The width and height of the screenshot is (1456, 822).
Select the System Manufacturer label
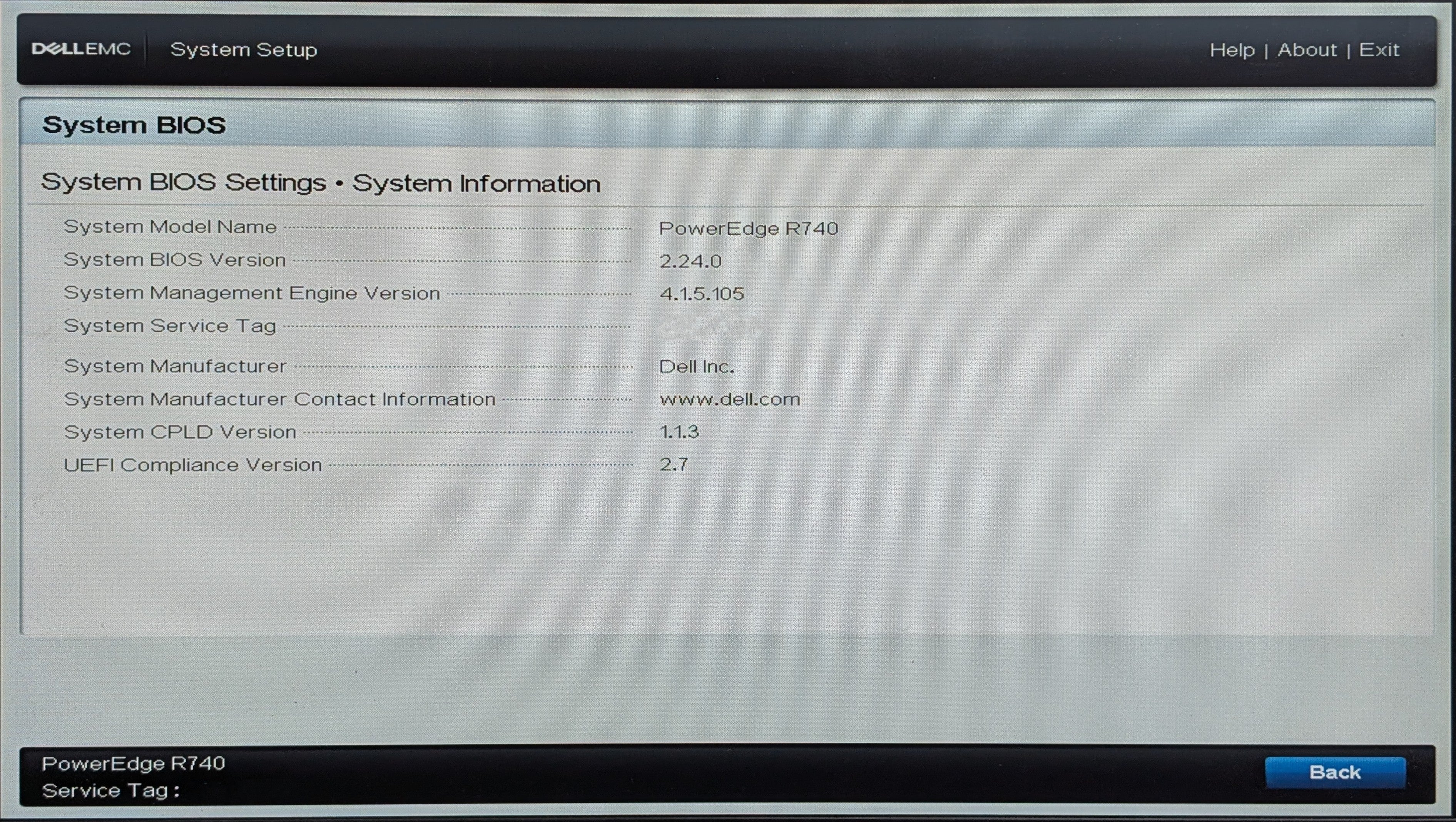point(175,366)
